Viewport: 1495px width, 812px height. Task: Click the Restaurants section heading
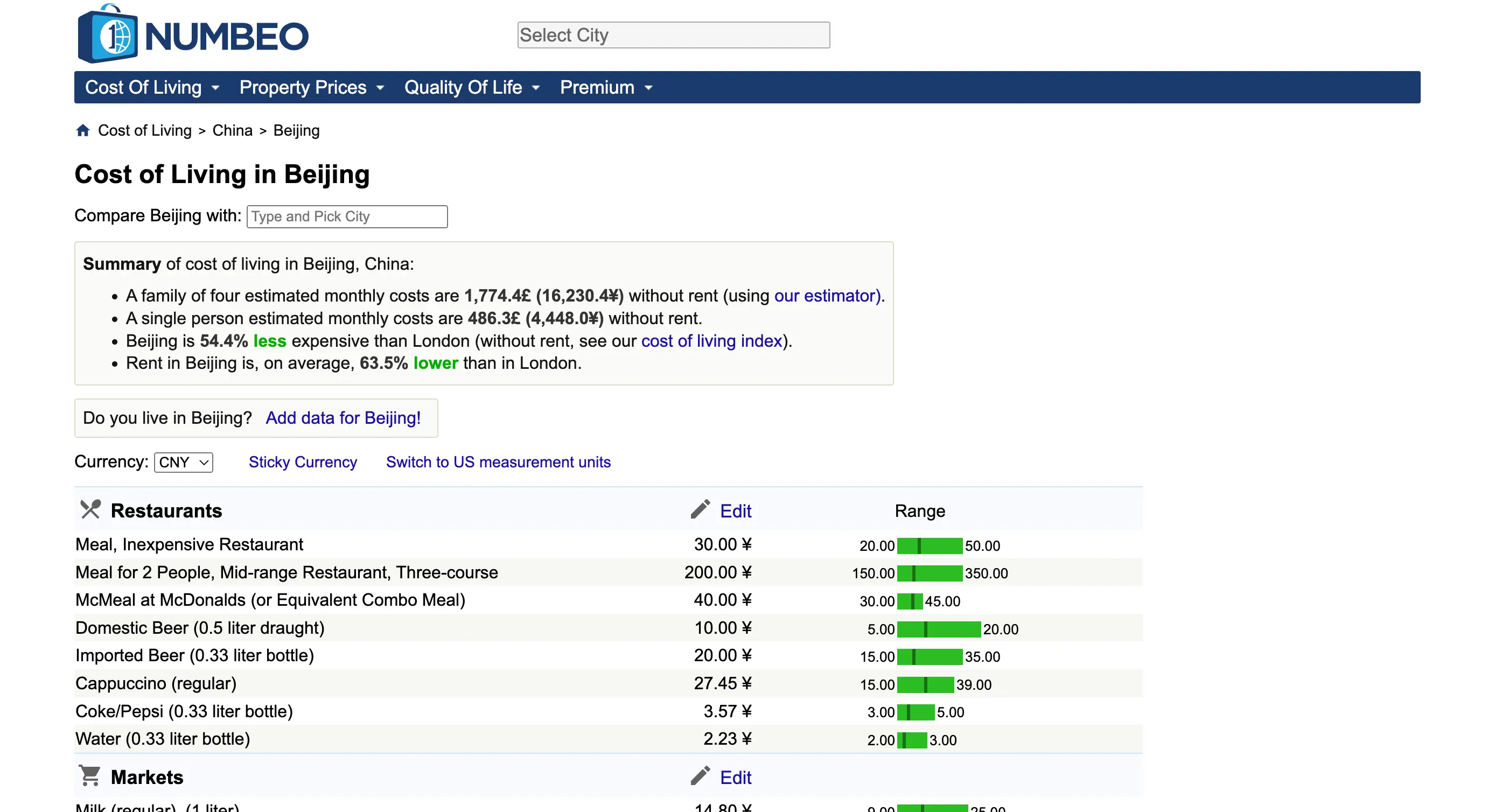click(x=166, y=511)
